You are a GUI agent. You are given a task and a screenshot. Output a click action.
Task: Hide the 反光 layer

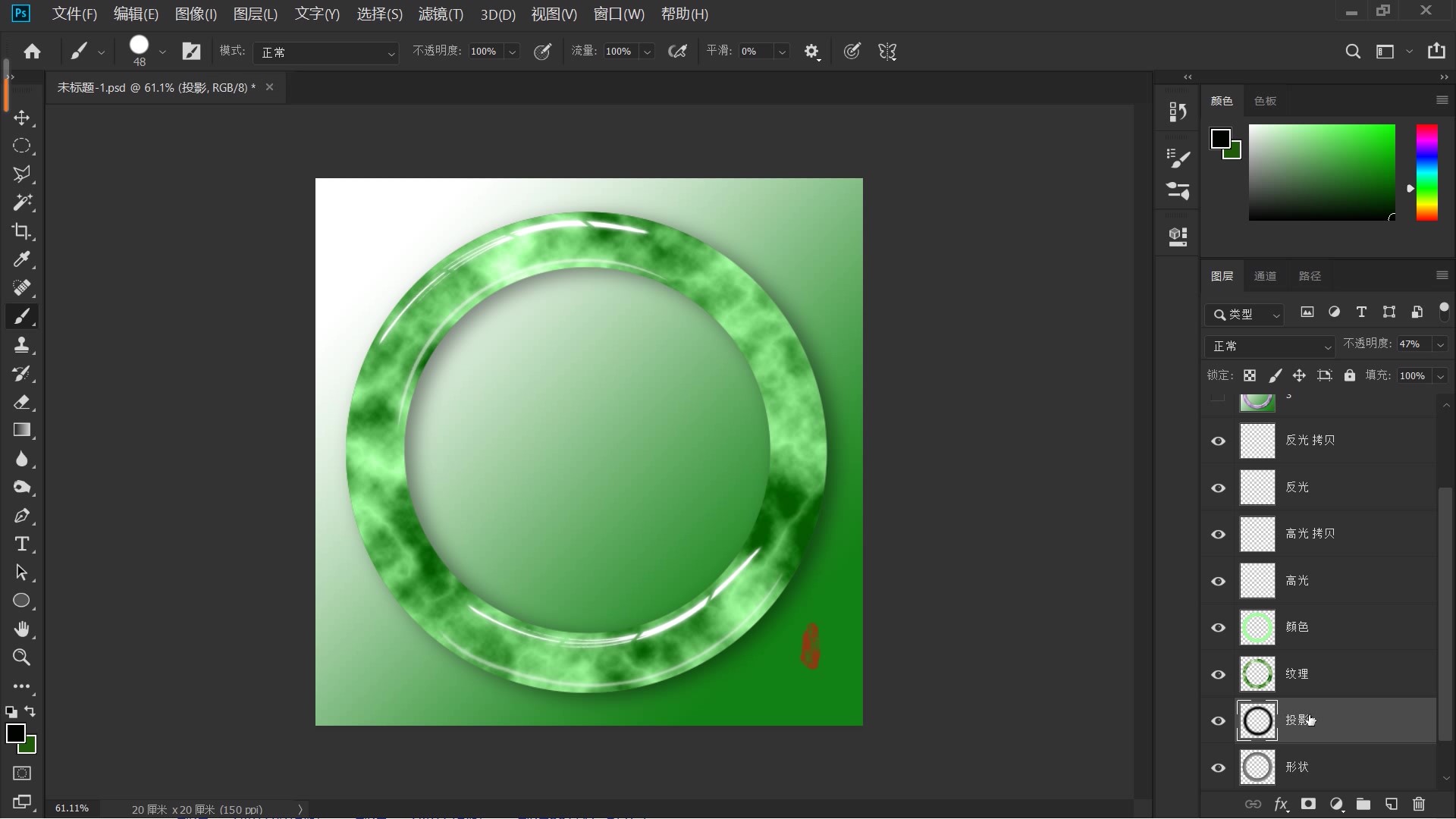[x=1219, y=488]
